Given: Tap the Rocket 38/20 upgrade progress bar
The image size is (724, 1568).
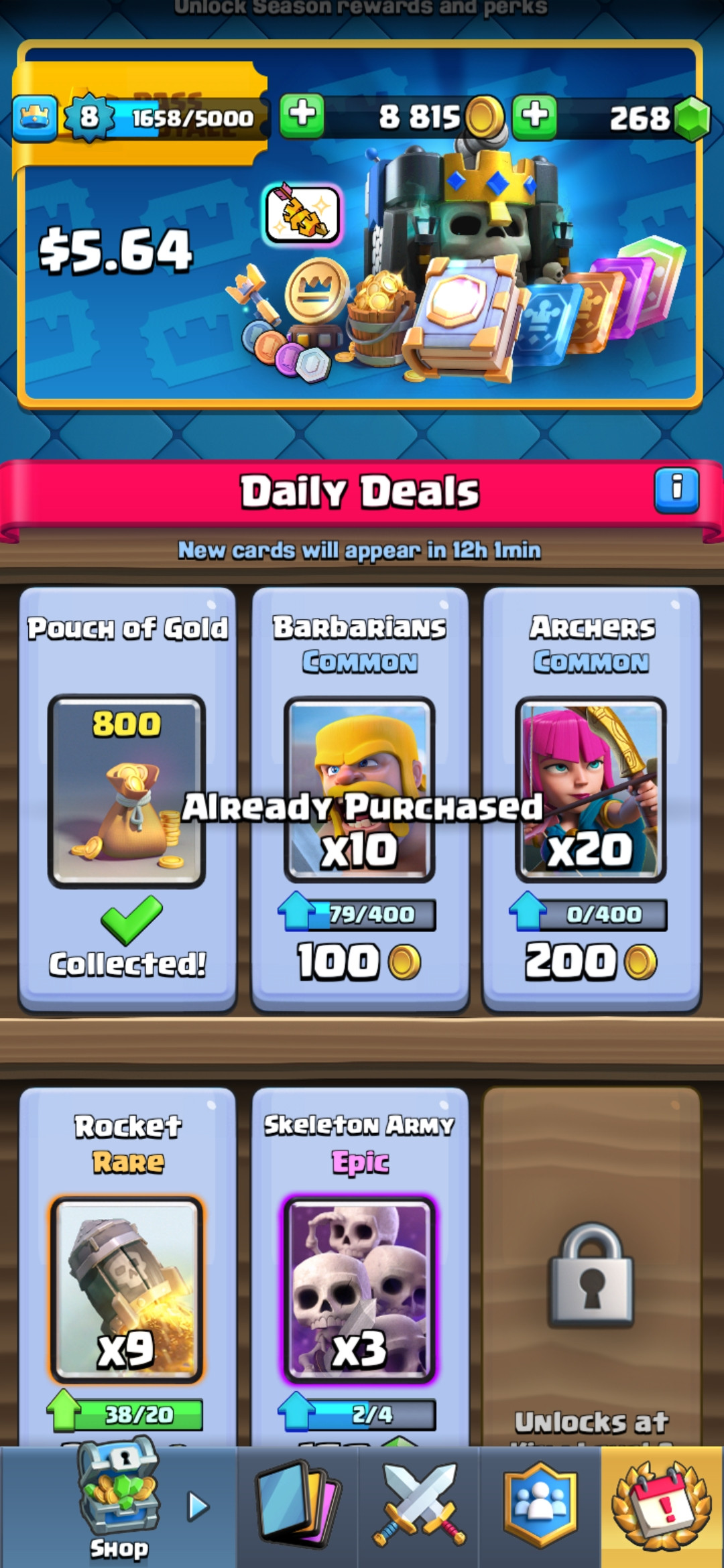Looking at the screenshot, I should [126, 1414].
